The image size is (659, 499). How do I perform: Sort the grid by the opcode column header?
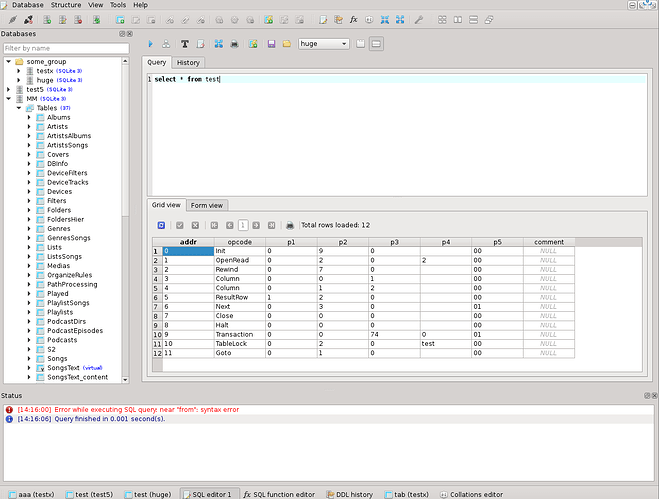click(x=240, y=242)
